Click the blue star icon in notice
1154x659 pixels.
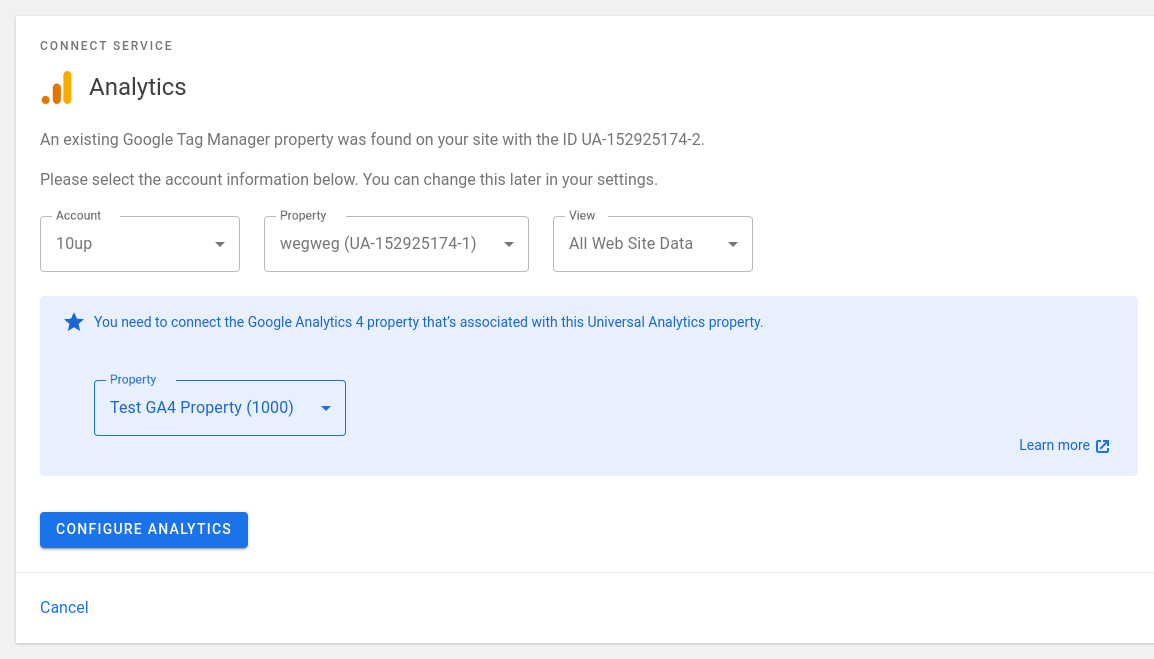coord(74,323)
